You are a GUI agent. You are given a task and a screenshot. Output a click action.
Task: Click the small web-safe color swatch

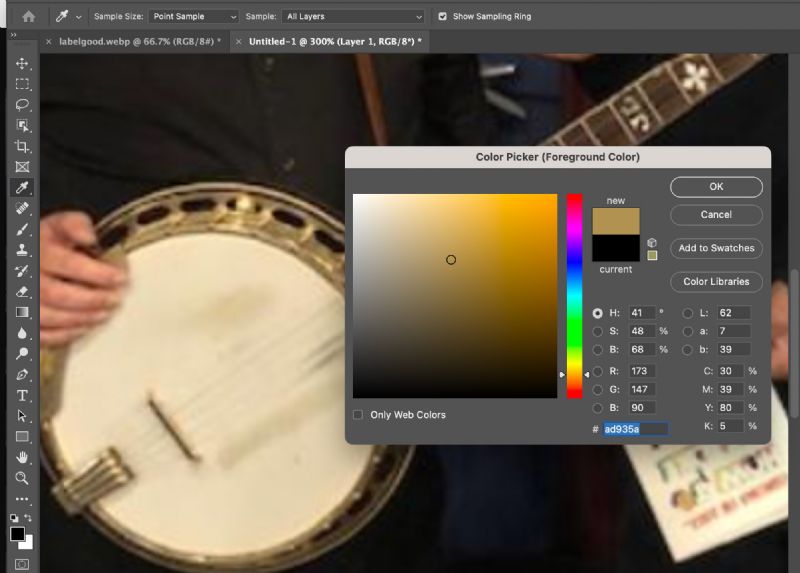(x=652, y=256)
